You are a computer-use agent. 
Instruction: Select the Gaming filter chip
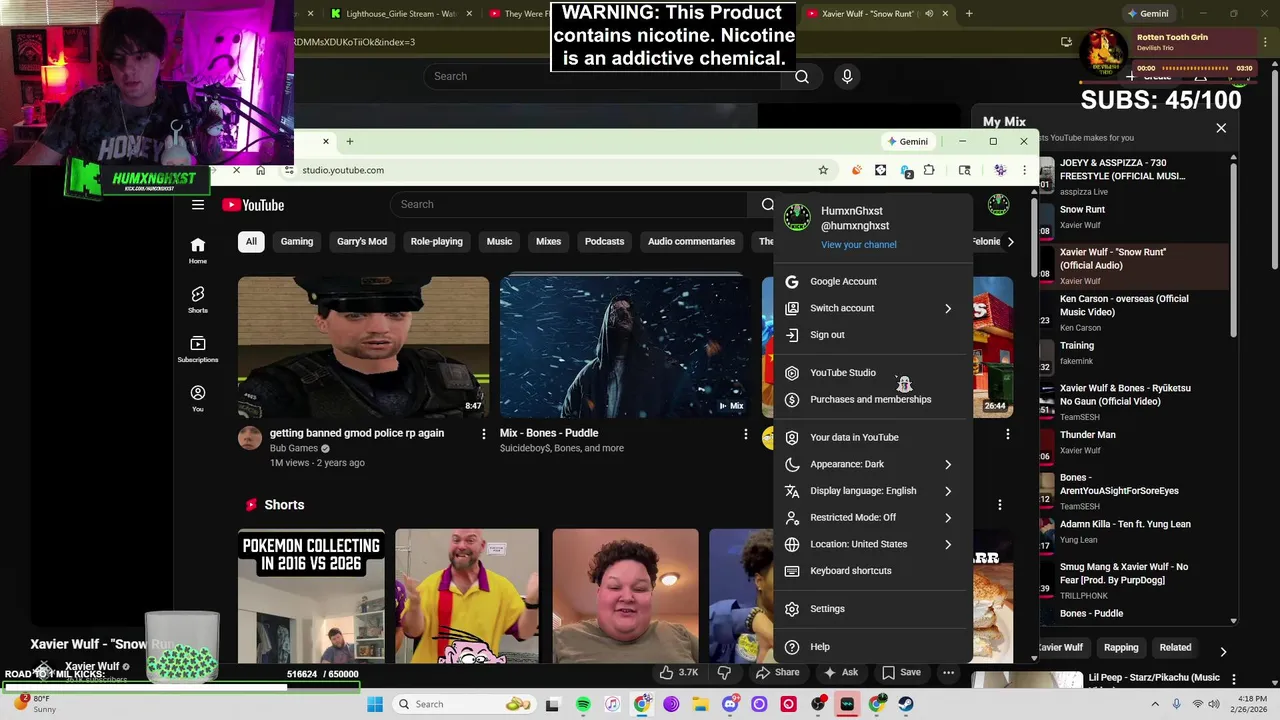[x=297, y=241]
